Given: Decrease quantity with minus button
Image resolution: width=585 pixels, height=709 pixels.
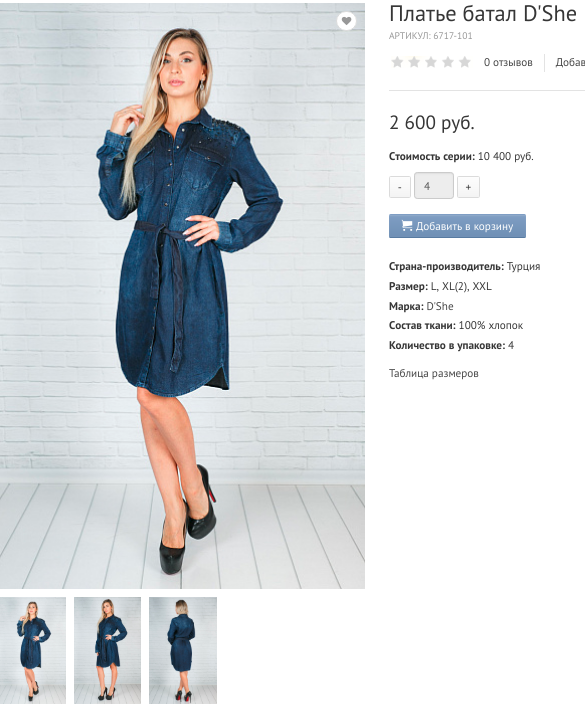Looking at the screenshot, I should [x=400, y=187].
